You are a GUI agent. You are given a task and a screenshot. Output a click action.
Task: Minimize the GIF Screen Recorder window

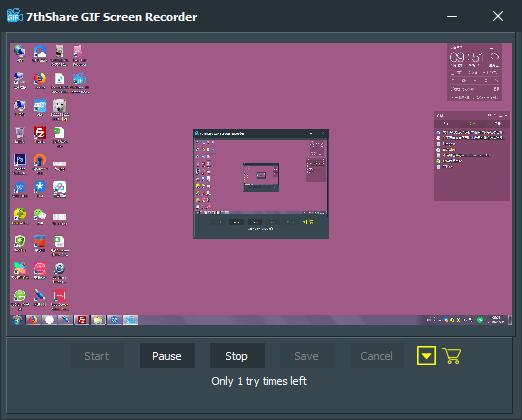pyautogui.click(x=452, y=16)
